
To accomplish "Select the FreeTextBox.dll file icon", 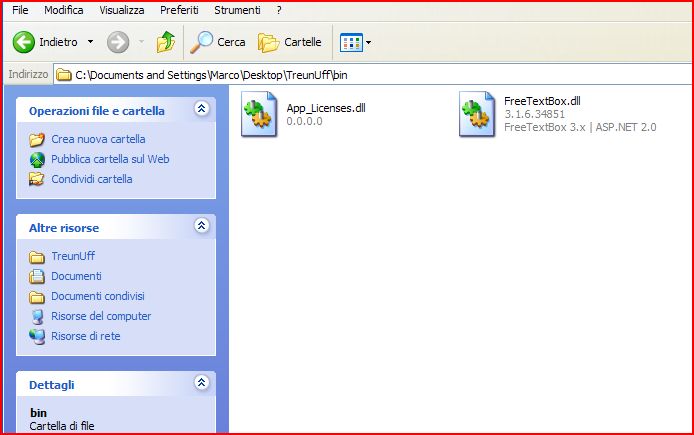I will pyautogui.click(x=477, y=114).
